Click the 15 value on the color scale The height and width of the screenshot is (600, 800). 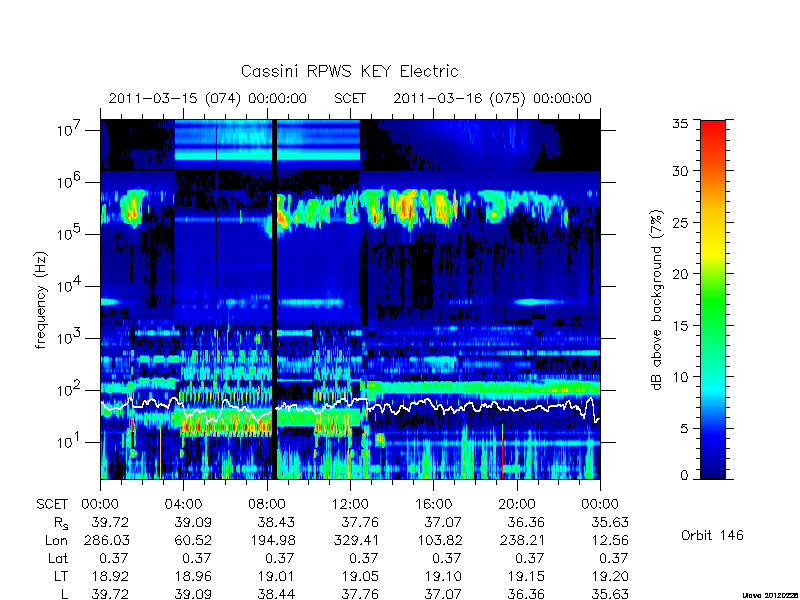680,326
